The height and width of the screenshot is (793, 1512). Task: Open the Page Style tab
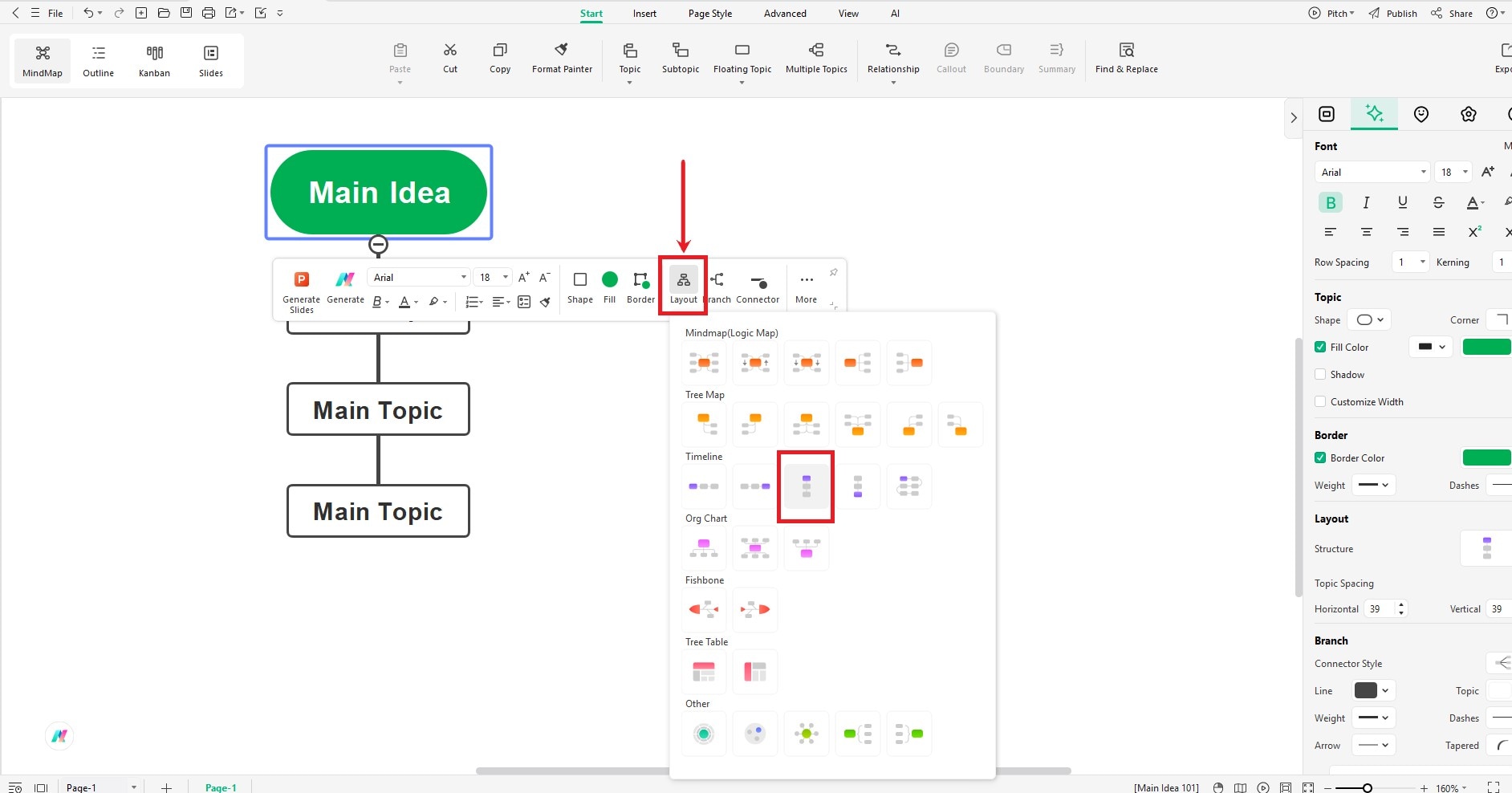pos(710,14)
